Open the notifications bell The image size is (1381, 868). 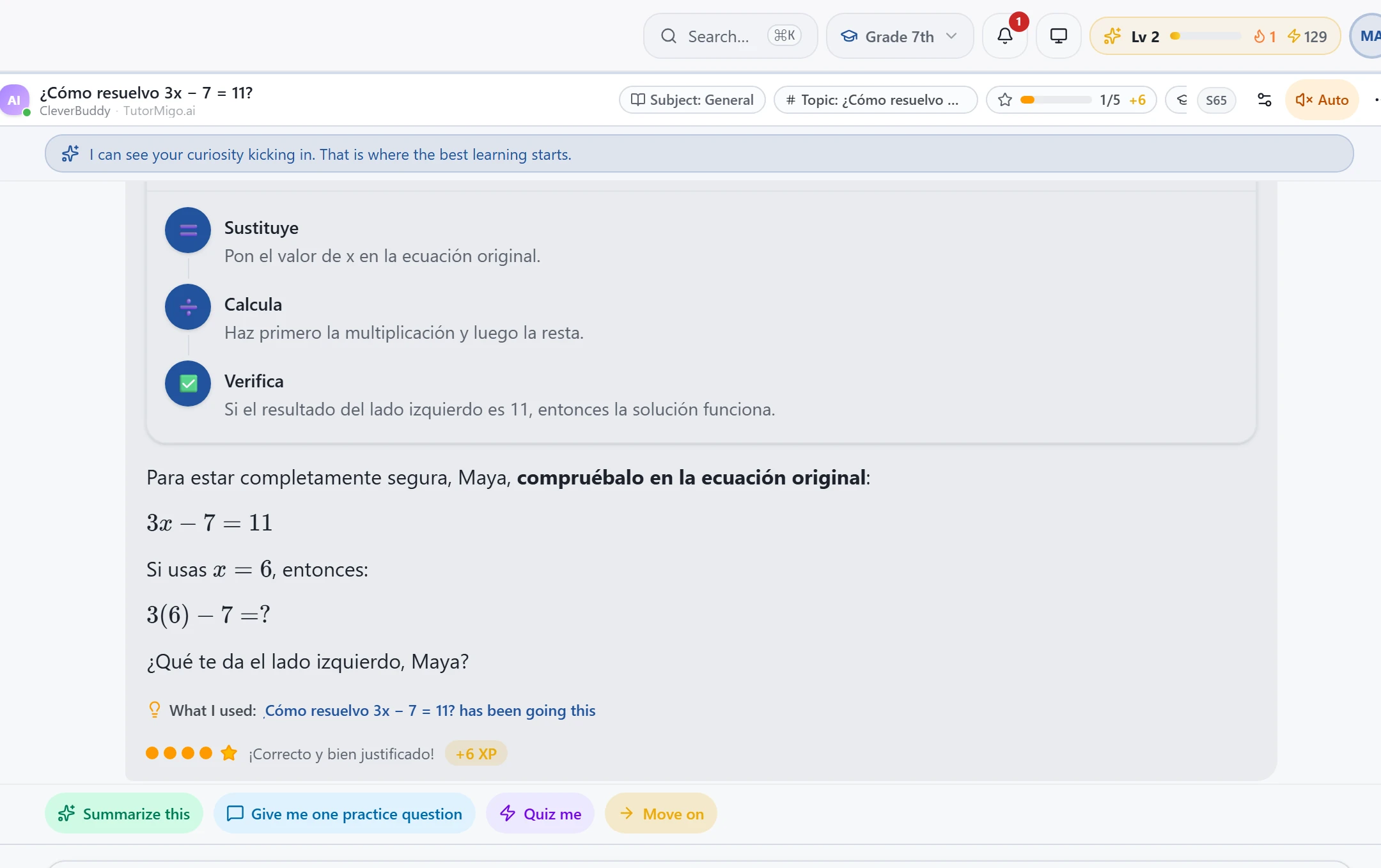click(1005, 36)
